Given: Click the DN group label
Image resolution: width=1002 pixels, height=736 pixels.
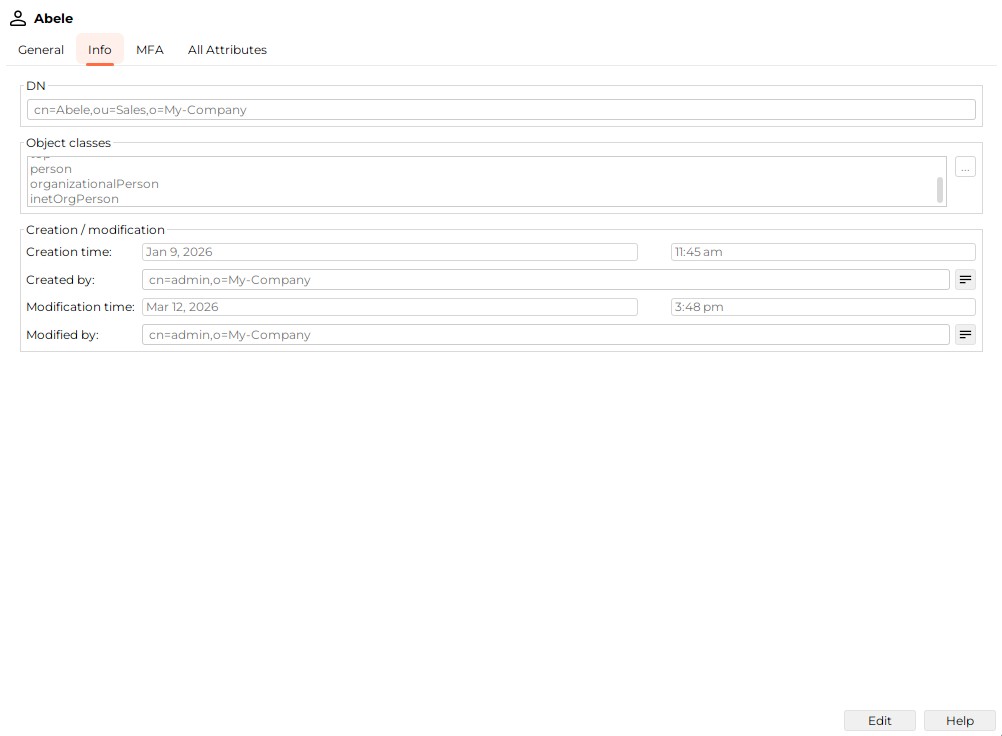Looking at the screenshot, I should 36,86.
